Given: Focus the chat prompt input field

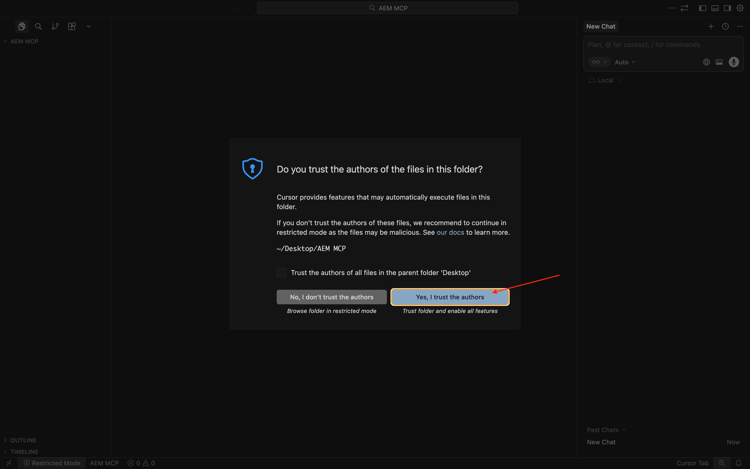Looking at the screenshot, I should pyautogui.click(x=663, y=44).
